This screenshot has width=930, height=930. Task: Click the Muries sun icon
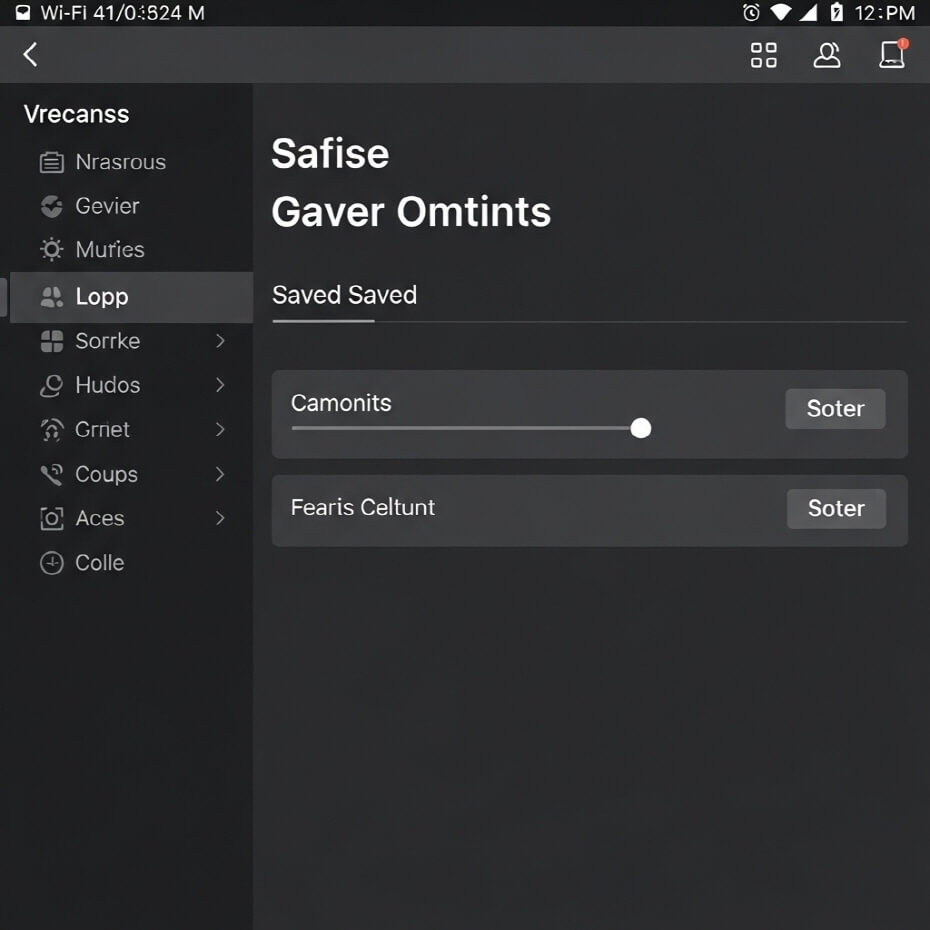pos(51,250)
